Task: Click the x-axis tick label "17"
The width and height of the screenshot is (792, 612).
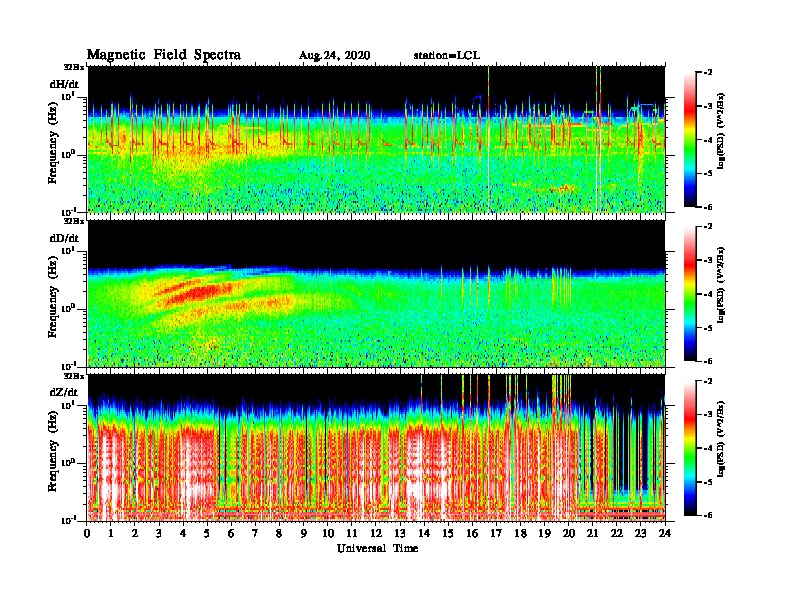Action: 496,533
